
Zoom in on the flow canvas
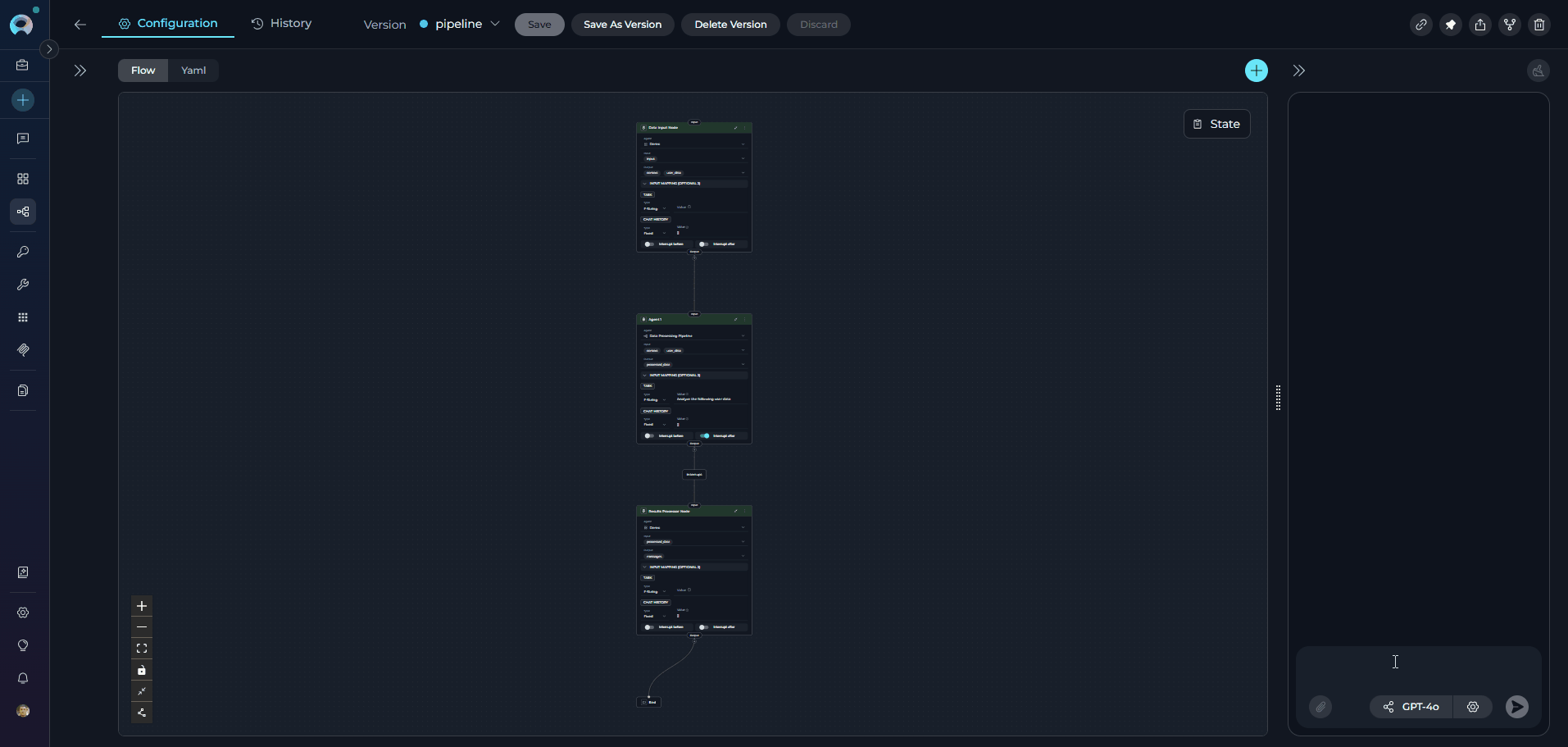pyautogui.click(x=142, y=606)
